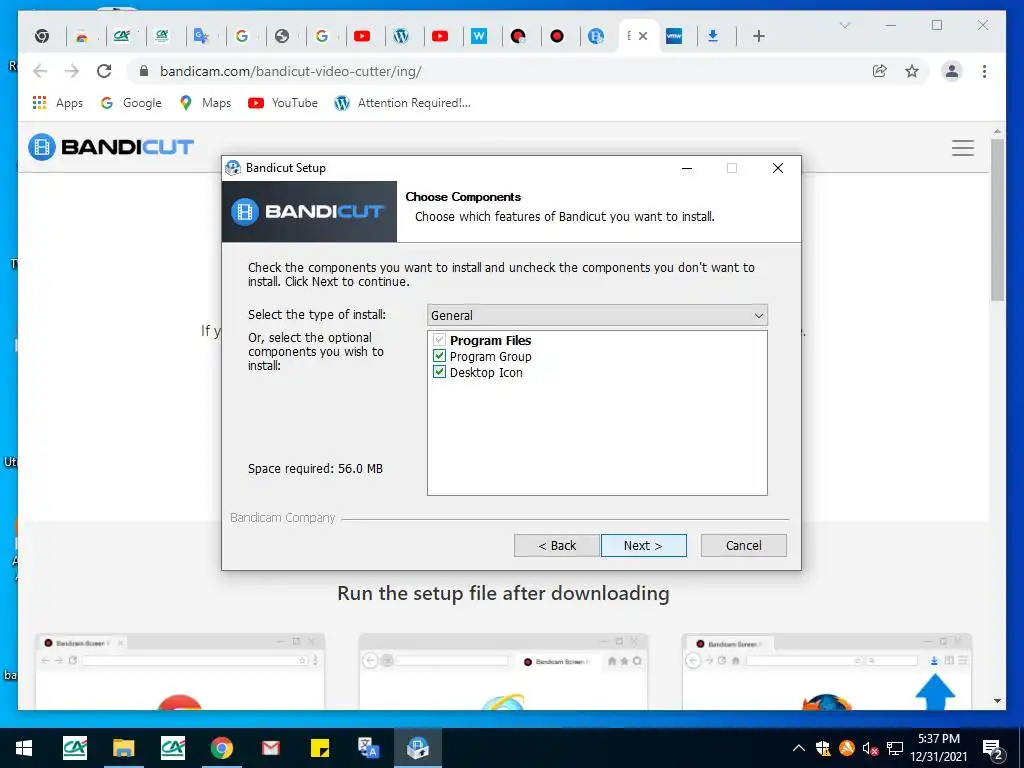Click the Bandicut Setup title bar icon

[x=233, y=168]
